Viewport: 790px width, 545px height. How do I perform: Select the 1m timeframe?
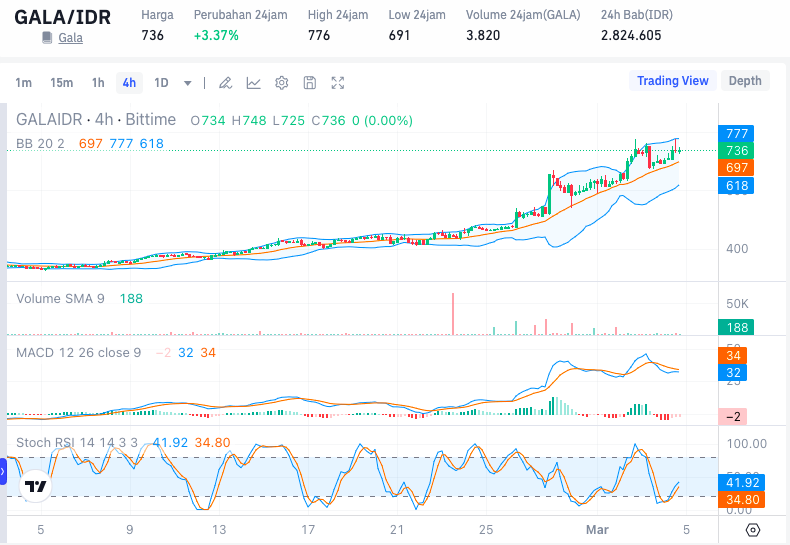point(23,83)
